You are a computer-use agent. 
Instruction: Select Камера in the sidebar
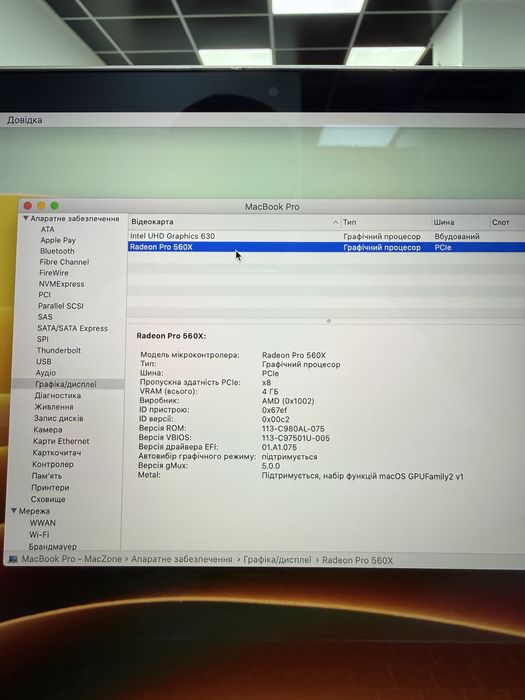point(48,429)
